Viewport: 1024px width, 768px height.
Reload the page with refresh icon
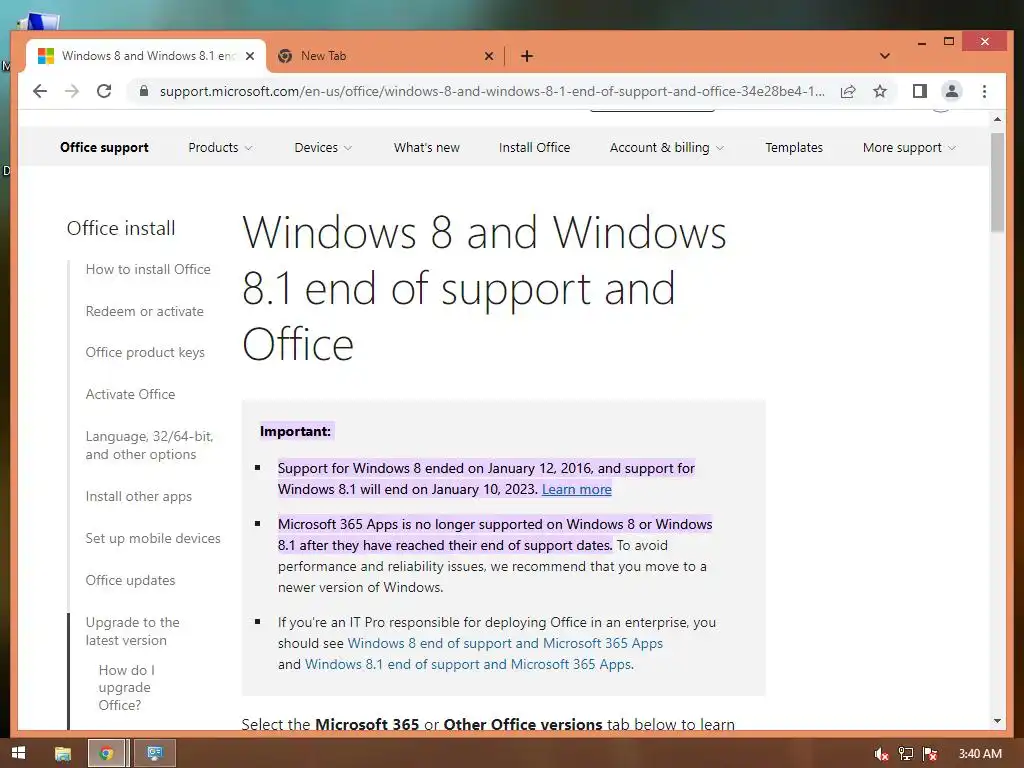pyautogui.click(x=104, y=91)
